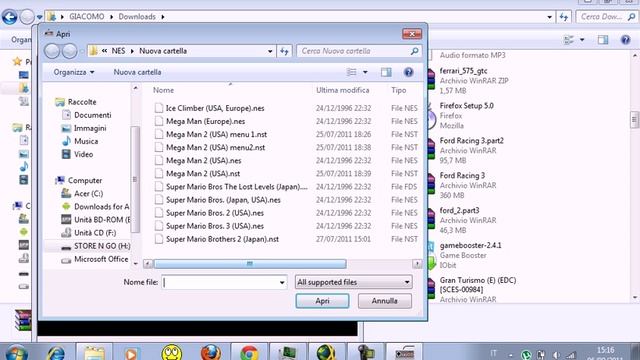640x360 pixels.
Task: Click the forward arrow in Apri dialog
Action: 69,51
